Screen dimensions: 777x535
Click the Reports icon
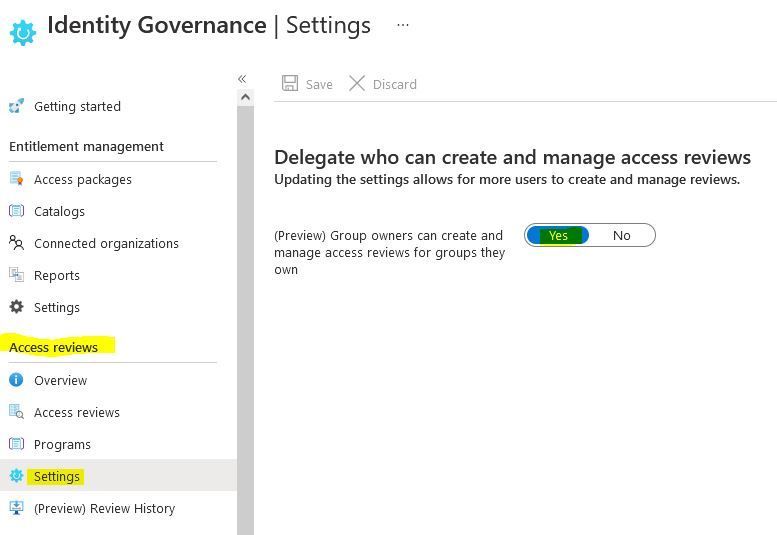(x=16, y=274)
